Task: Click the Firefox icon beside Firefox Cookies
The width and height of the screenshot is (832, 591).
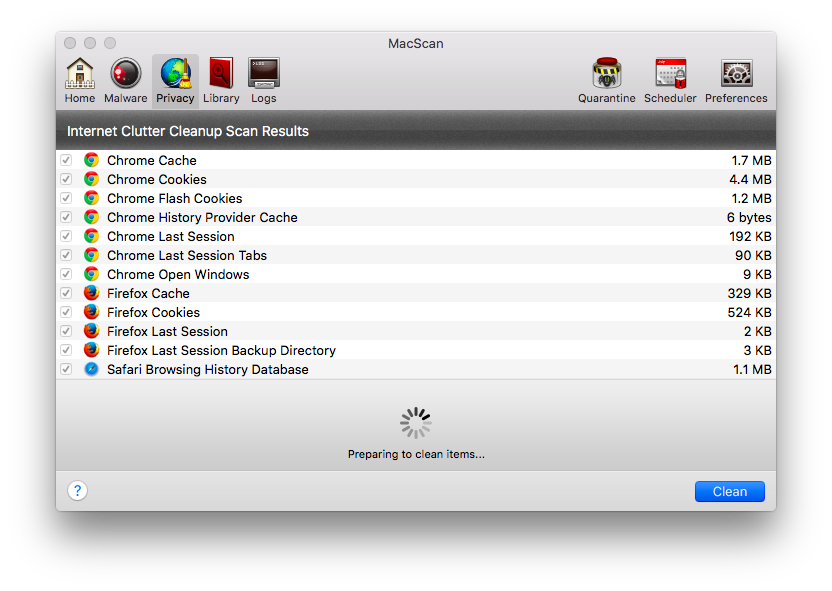Action: 91,312
